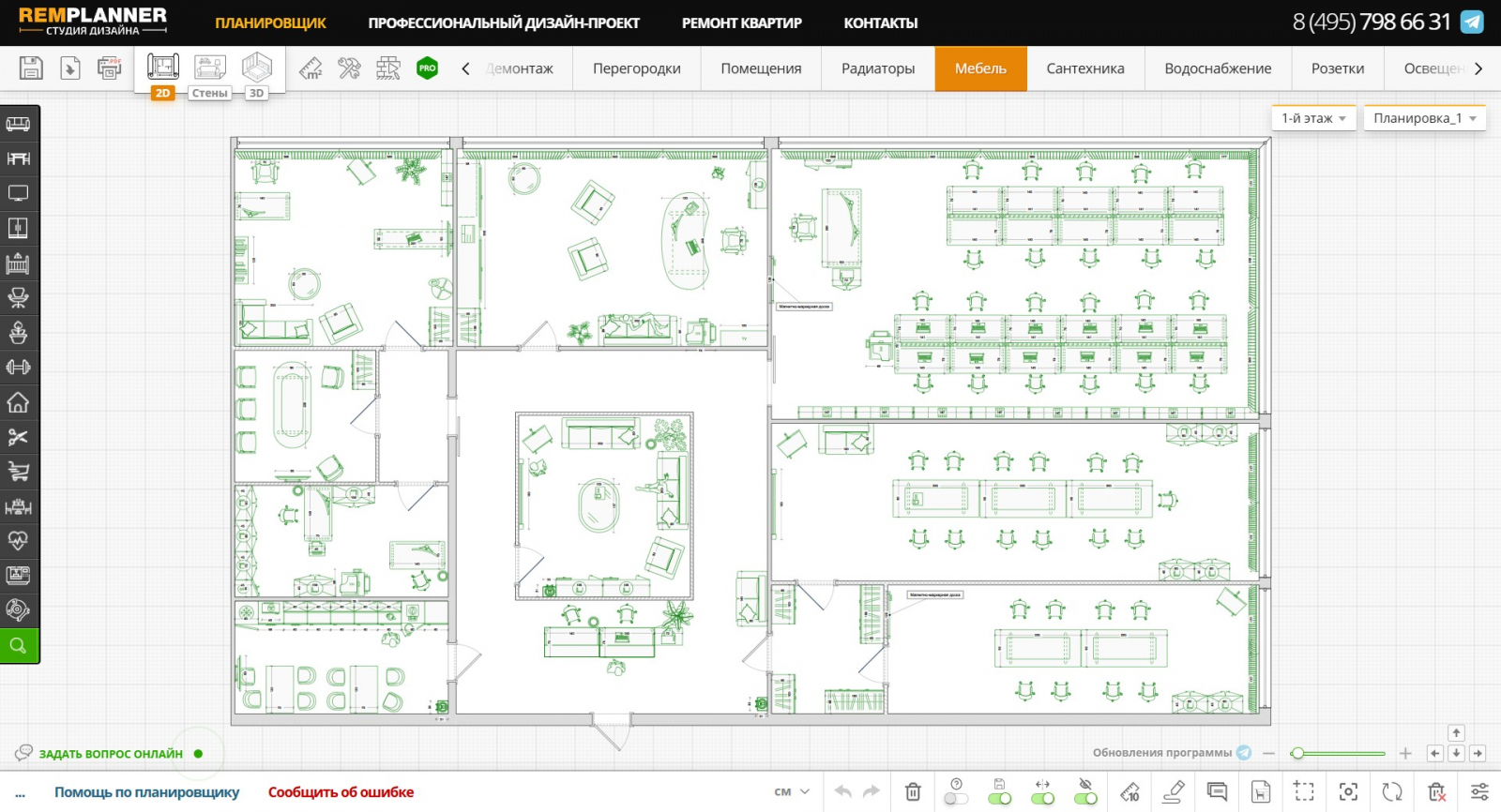This screenshot has height=812, width=1501.
Task: Switch to the Сантехника tab
Action: tap(1085, 68)
